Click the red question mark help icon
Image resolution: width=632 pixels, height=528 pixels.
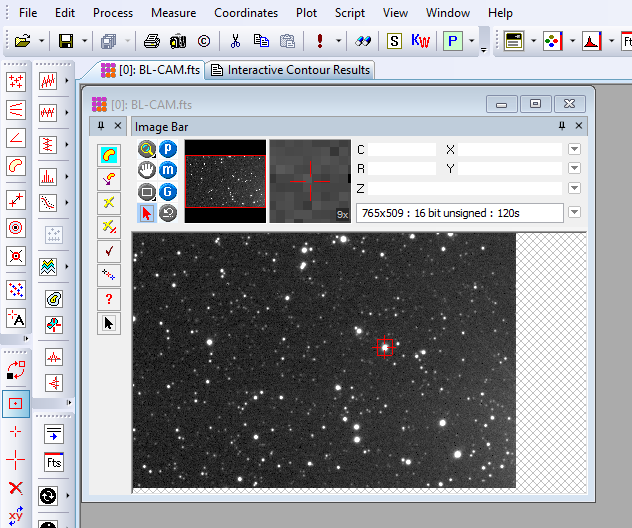point(109,299)
